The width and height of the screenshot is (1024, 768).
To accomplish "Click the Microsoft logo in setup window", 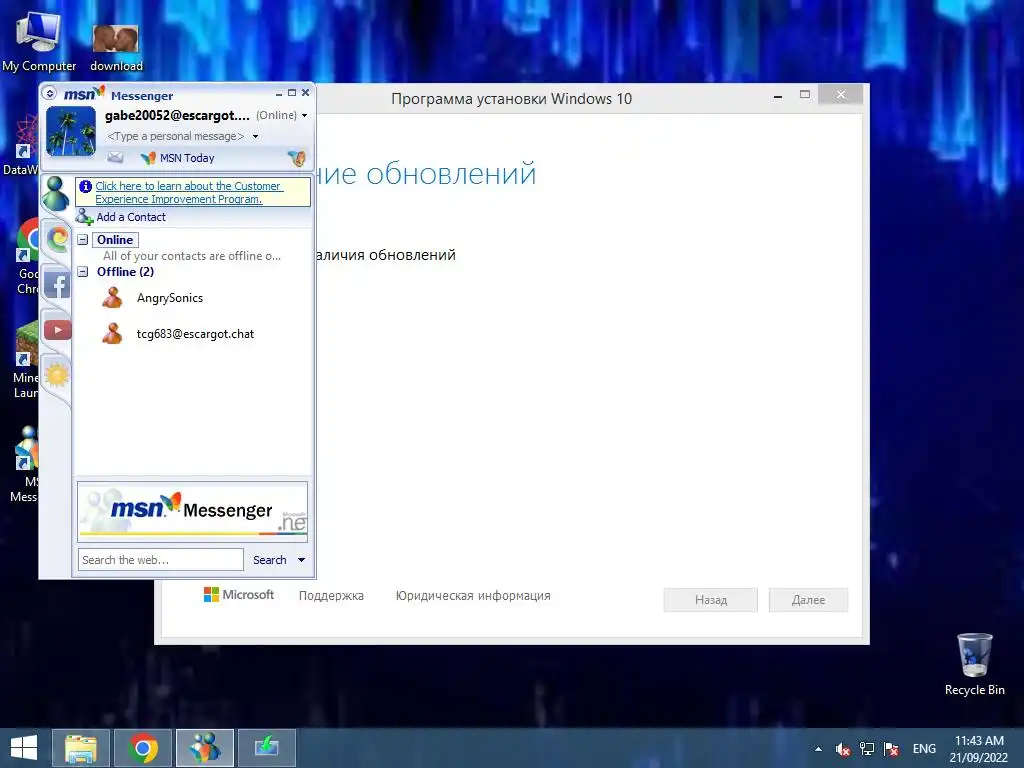I will [x=239, y=595].
